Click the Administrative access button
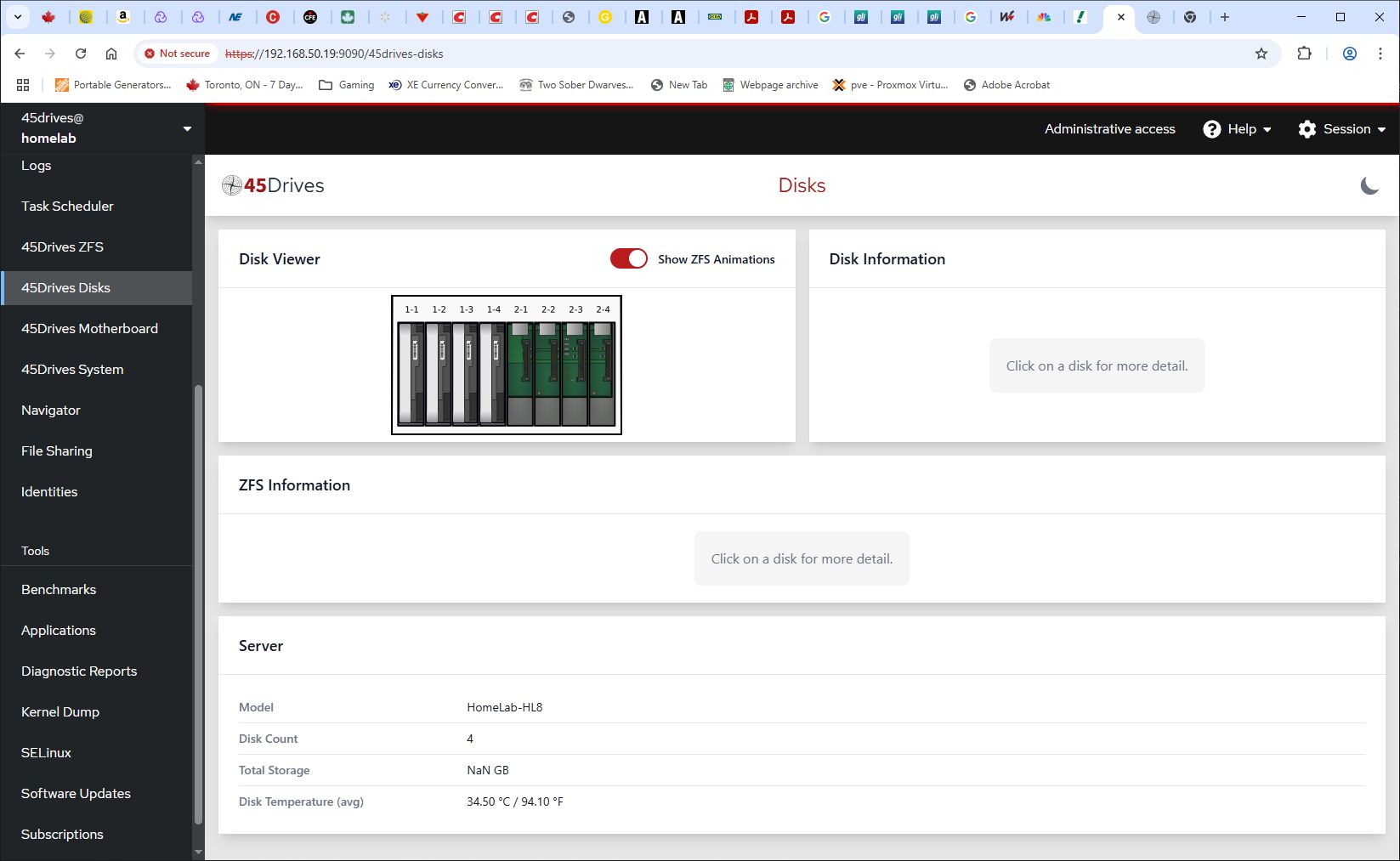The width and height of the screenshot is (1400, 861). (x=1109, y=129)
